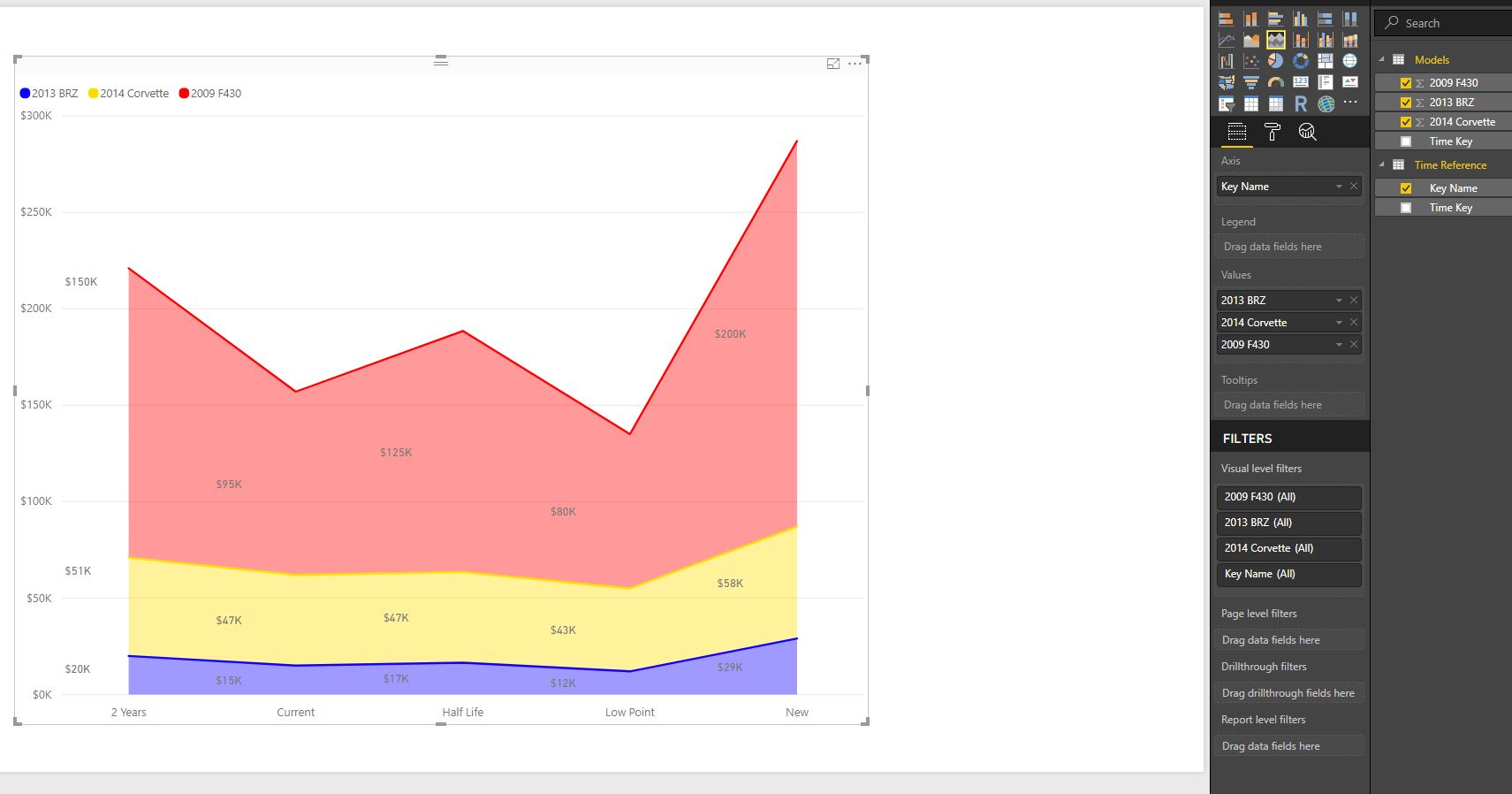Remove 2013 BRZ from Values well
Image resolution: width=1512 pixels, height=794 pixels.
point(1354,301)
